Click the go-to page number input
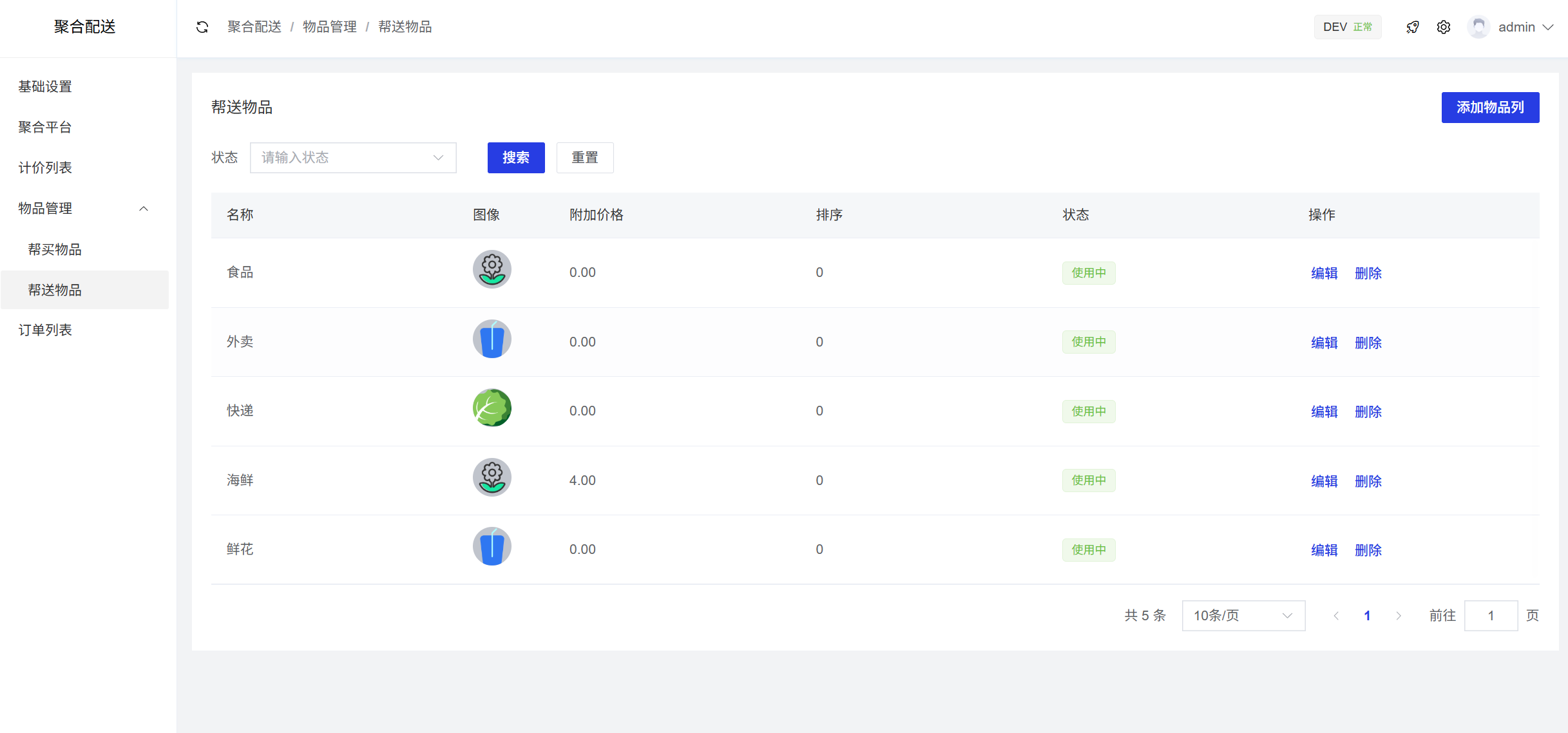This screenshot has width=1568, height=733. [1491, 616]
